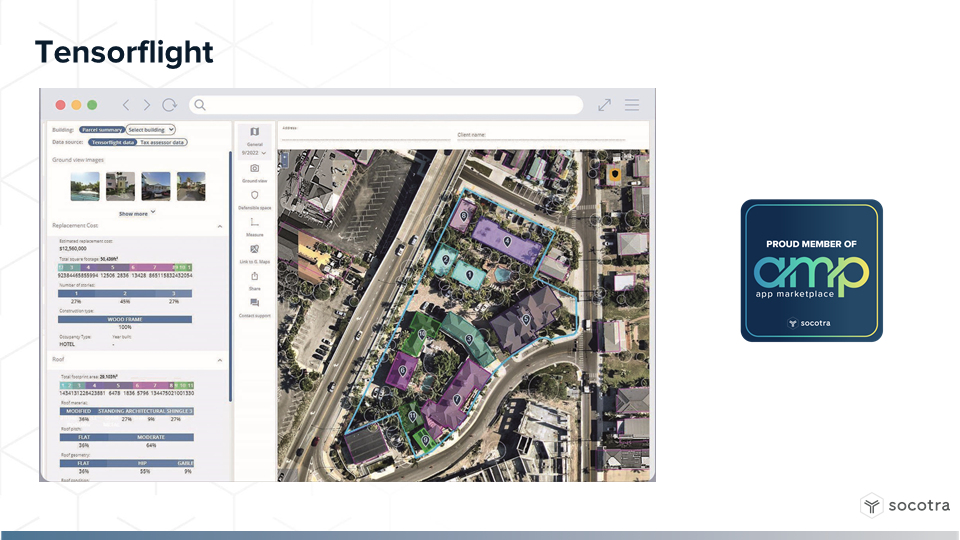Screen dimensions: 960x540
Task: Open the first ground view thumbnail (pool)
Action: point(85,186)
